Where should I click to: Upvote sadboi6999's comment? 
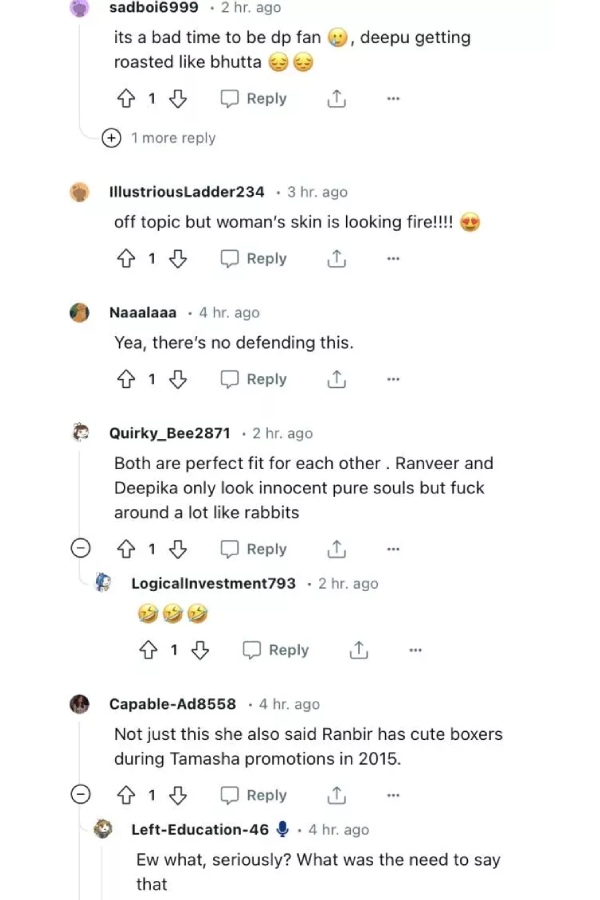pyautogui.click(x=126, y=99)
